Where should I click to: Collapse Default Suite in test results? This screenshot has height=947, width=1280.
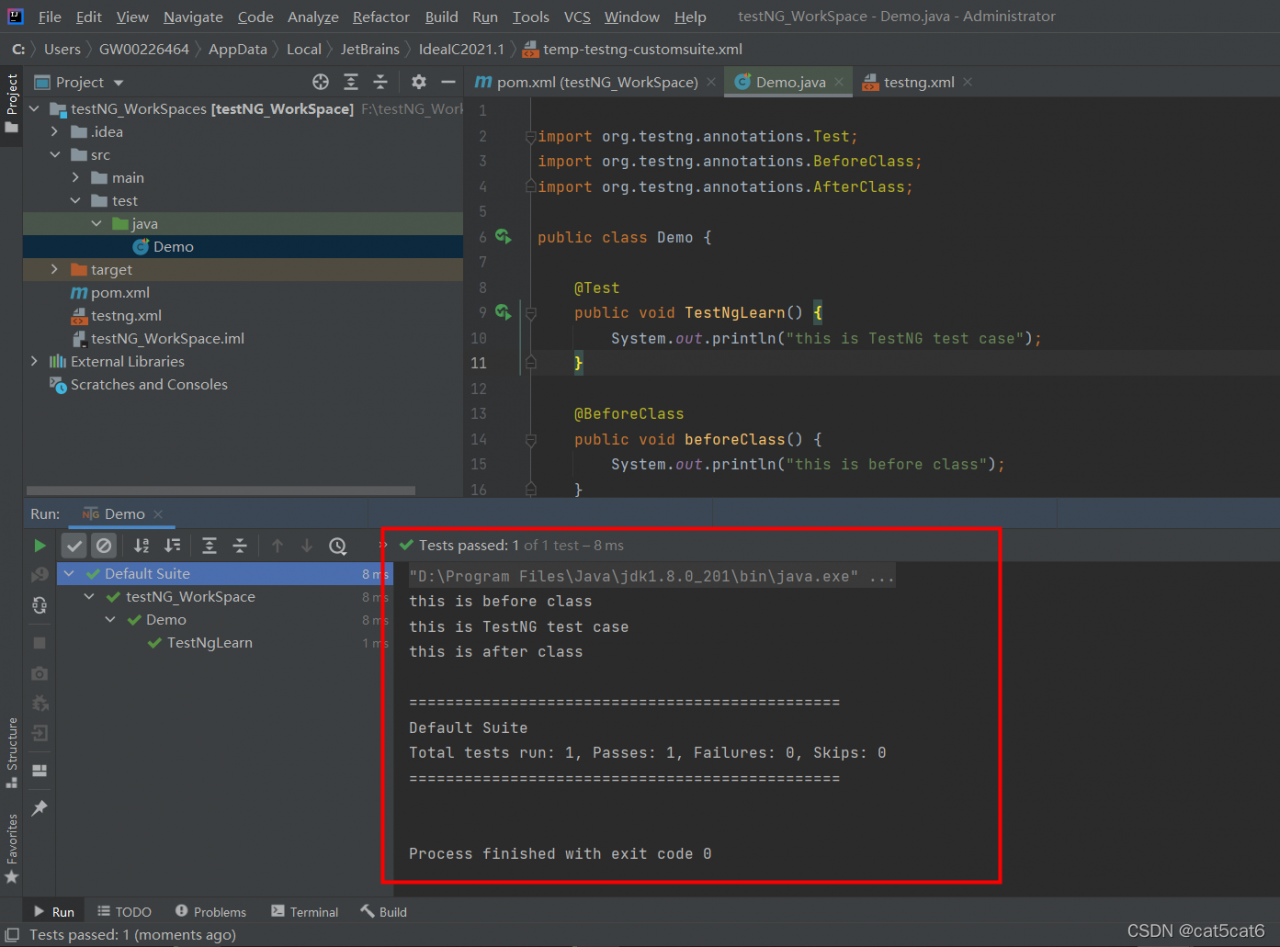[x=70, y=574]
